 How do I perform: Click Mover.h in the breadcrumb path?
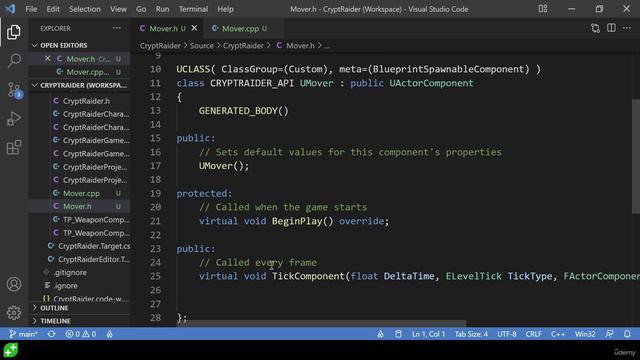(x=300, y=46)
